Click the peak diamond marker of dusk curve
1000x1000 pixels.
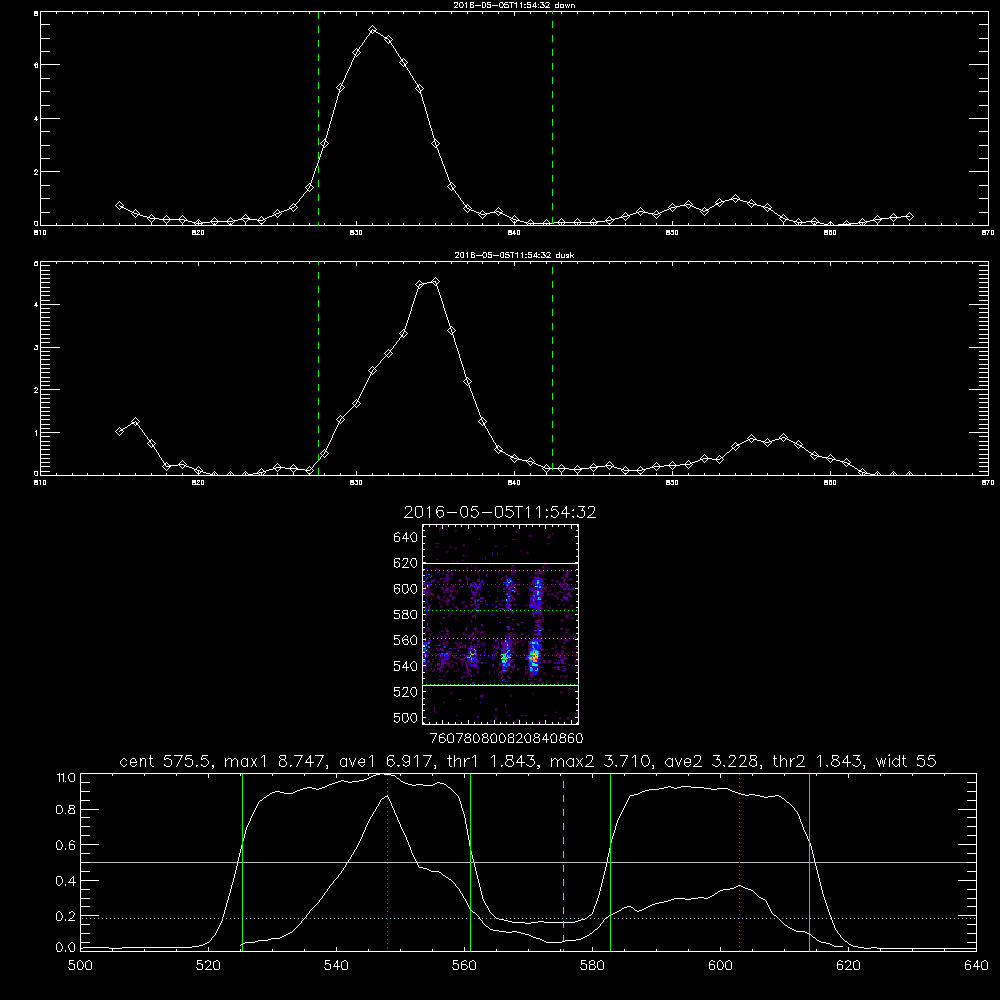pyautogui.click(x=436, y=281)
